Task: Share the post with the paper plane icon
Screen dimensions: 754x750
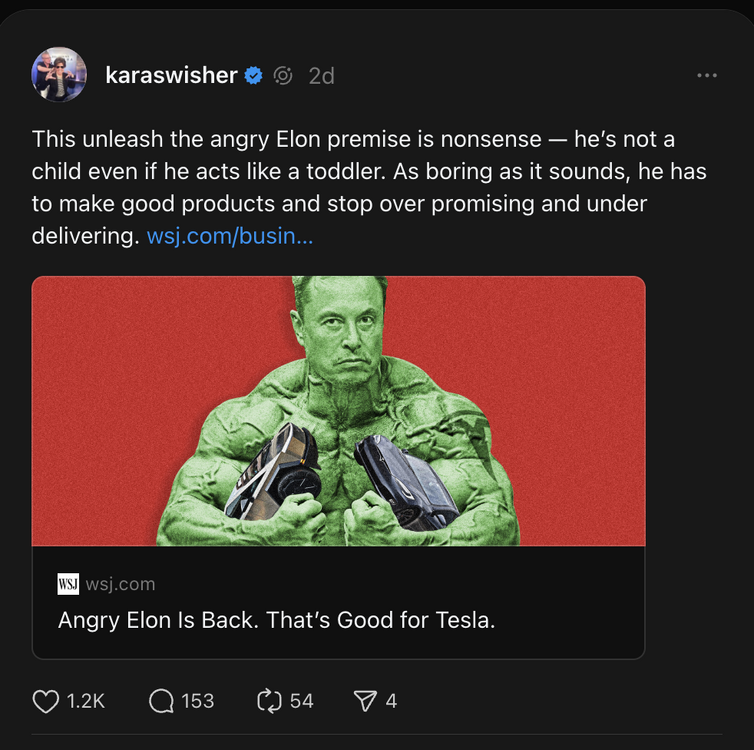Action: (365, 701)
